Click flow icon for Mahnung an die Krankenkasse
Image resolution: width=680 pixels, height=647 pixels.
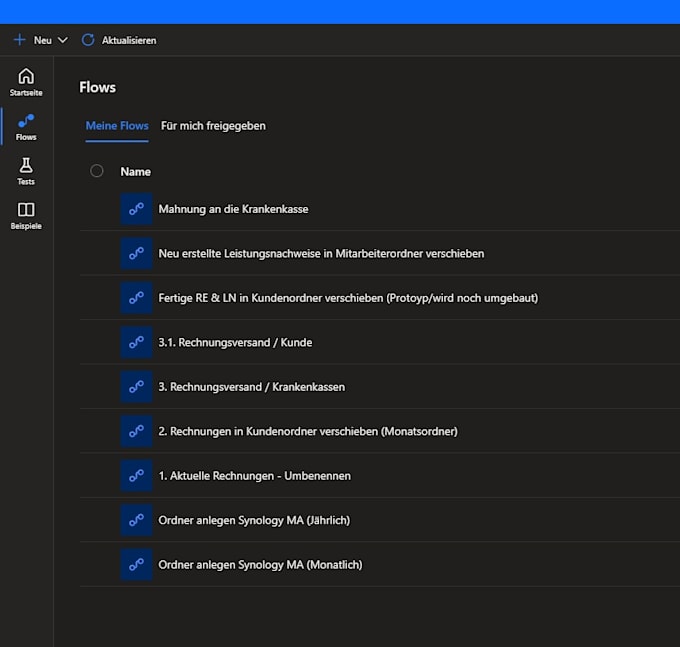coord(137,209)
